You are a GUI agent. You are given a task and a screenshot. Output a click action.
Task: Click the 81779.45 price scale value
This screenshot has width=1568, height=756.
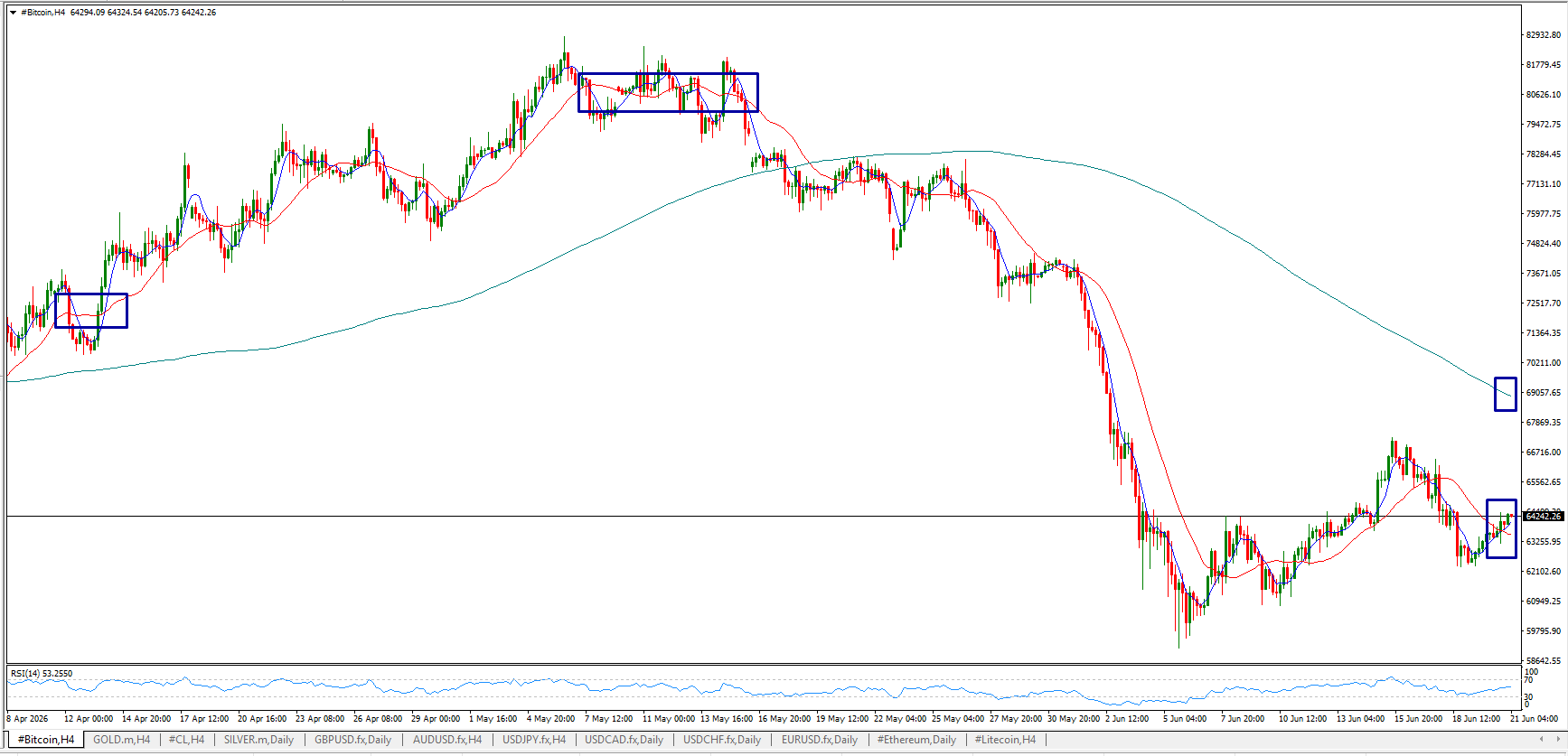pyautogui.click(x=1543, y=65)
